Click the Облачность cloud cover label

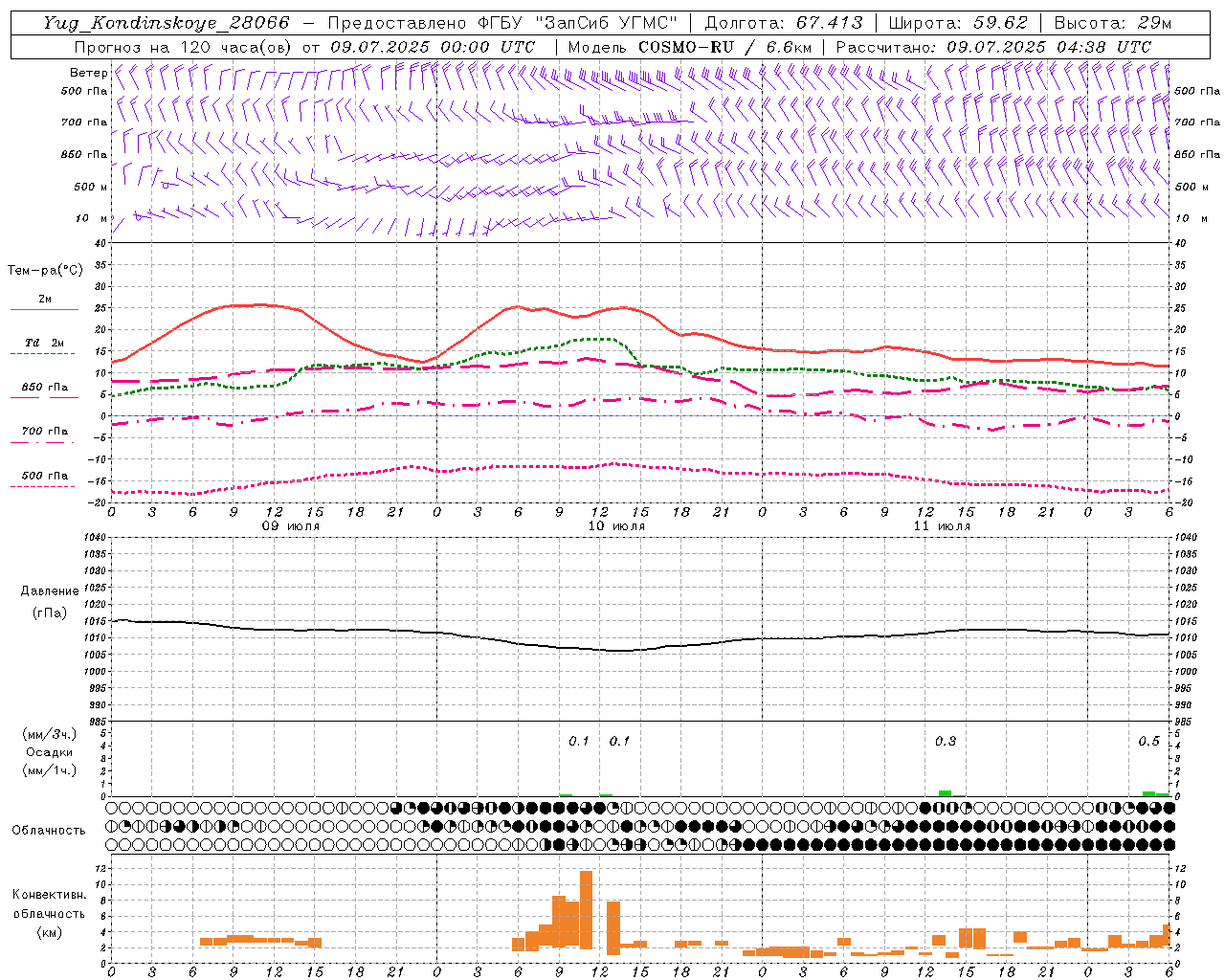49,831
